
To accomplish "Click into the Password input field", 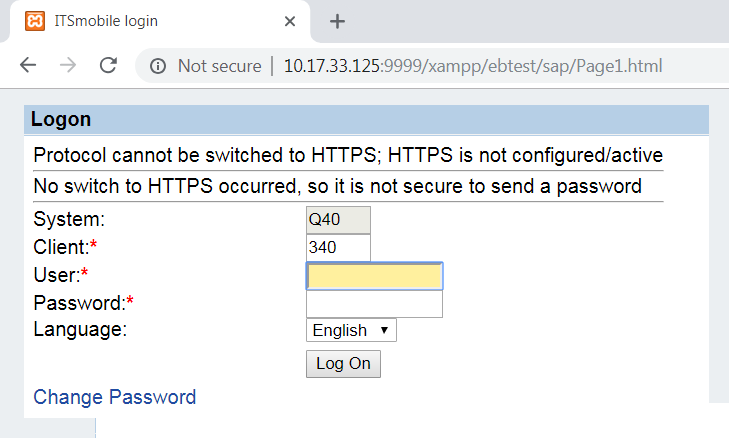I will pos(374,304).
